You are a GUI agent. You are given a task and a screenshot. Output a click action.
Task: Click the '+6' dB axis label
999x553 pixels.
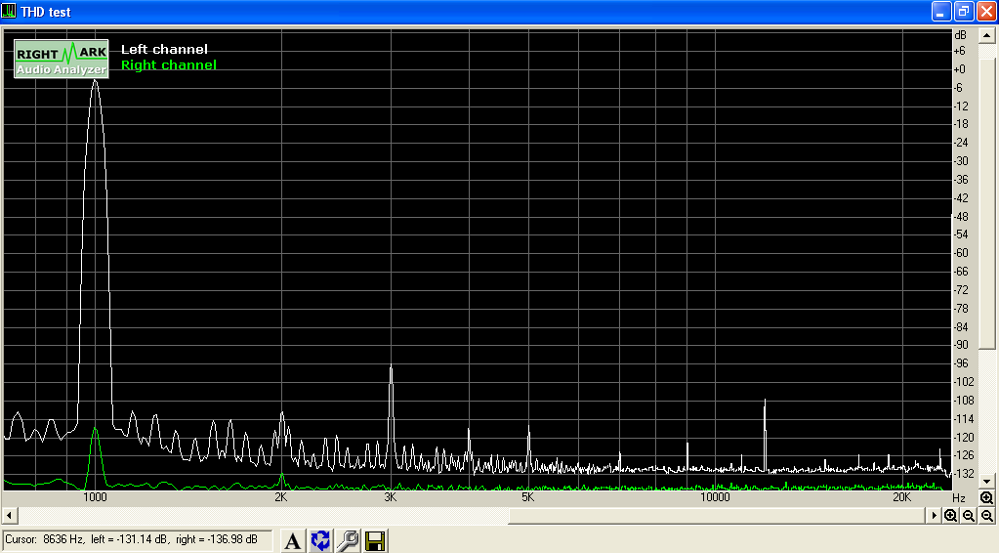(x=959, y=51)
